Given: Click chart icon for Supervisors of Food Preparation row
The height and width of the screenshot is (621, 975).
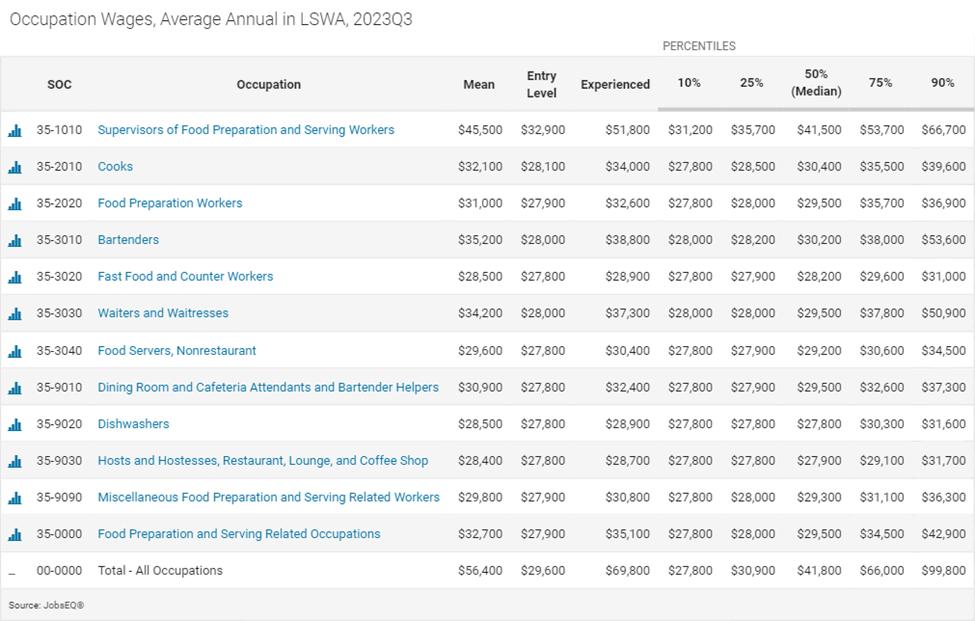Looking at the screenshot, I should 15,130.
